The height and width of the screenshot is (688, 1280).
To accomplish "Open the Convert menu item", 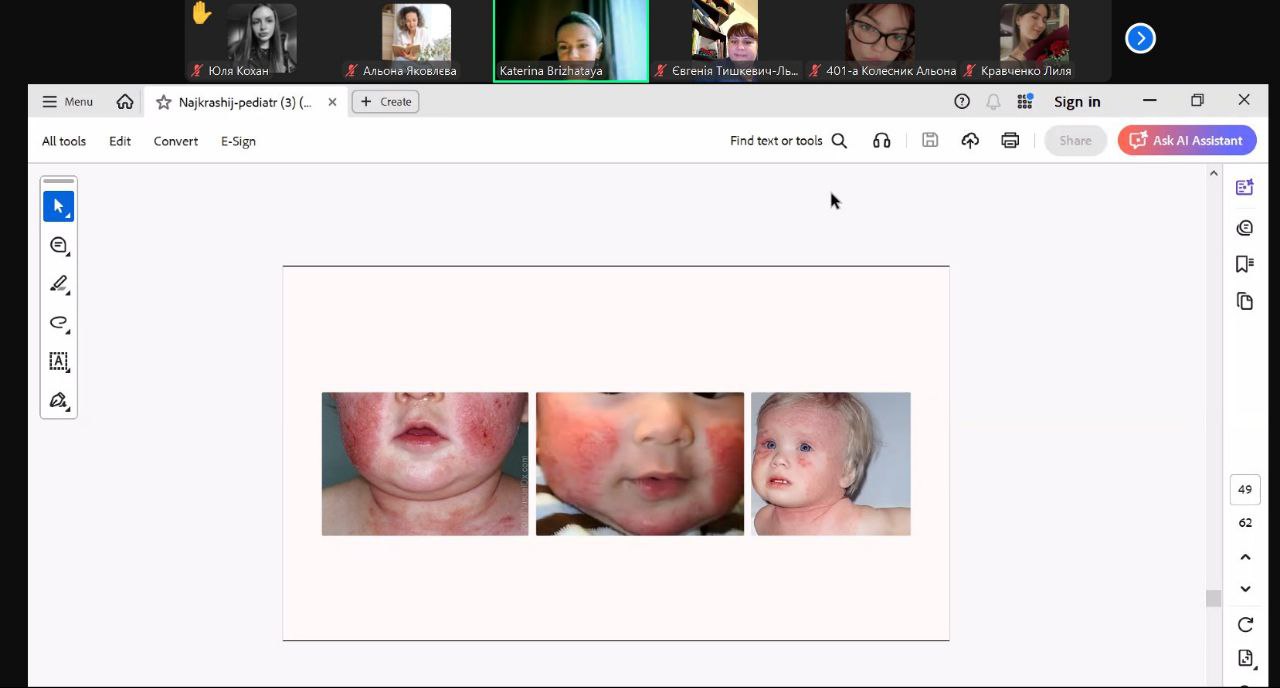I will click(176, 141).
